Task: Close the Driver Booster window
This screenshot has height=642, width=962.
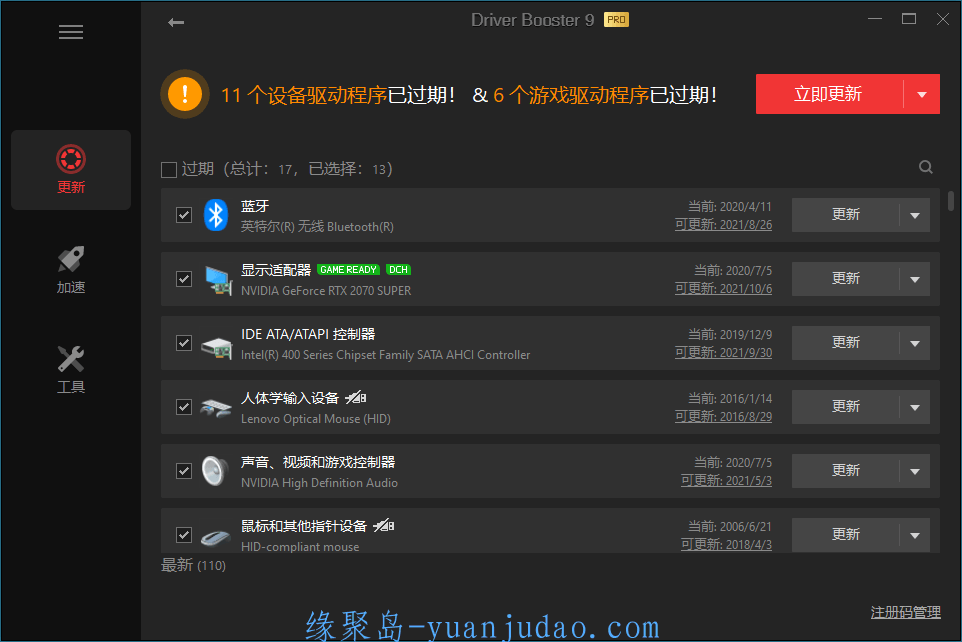Action: 943,19
